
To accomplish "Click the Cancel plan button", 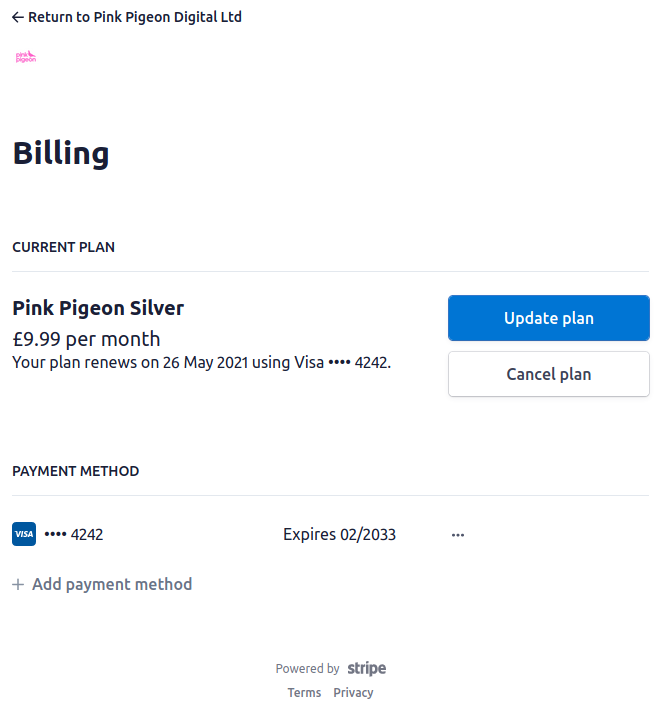I will coord(549,374).
